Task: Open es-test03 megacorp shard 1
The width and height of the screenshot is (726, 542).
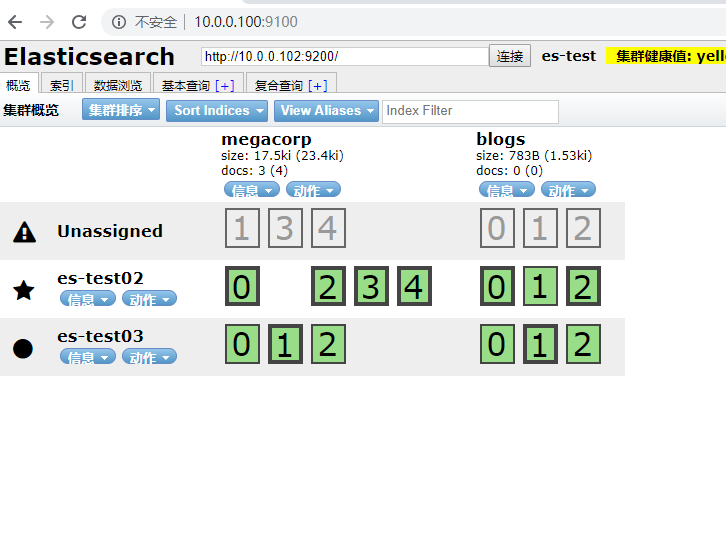Action: (x=285, y=344)
